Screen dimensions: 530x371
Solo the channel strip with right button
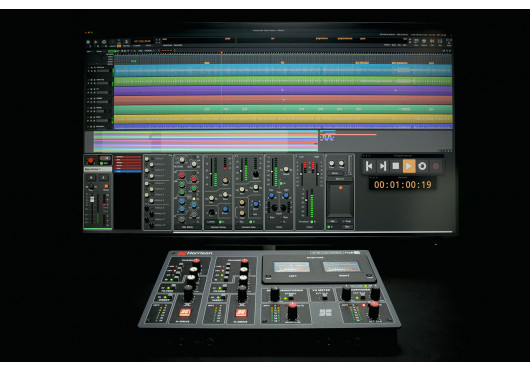(103, 177)
